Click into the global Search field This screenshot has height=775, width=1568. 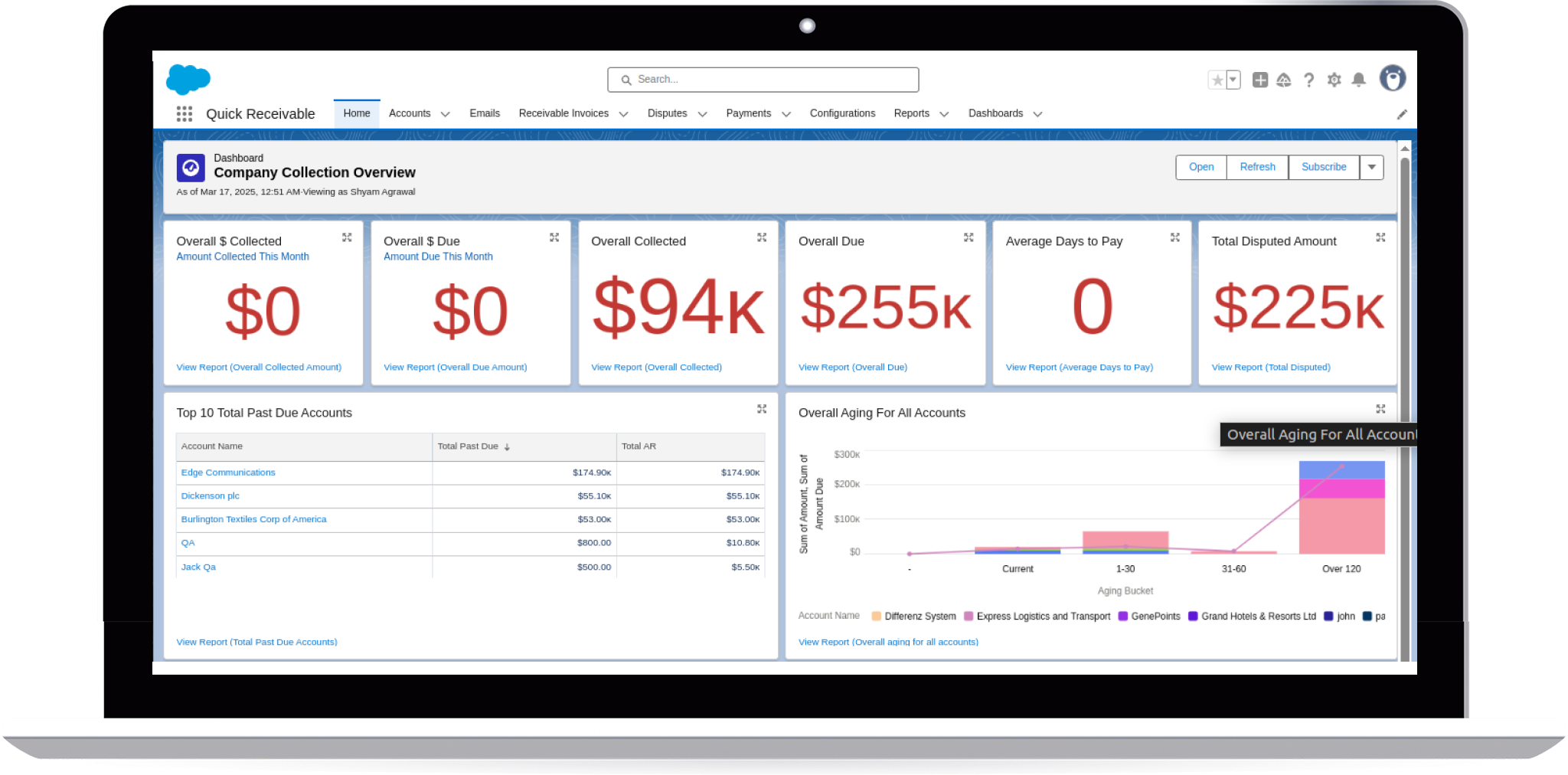762,79
